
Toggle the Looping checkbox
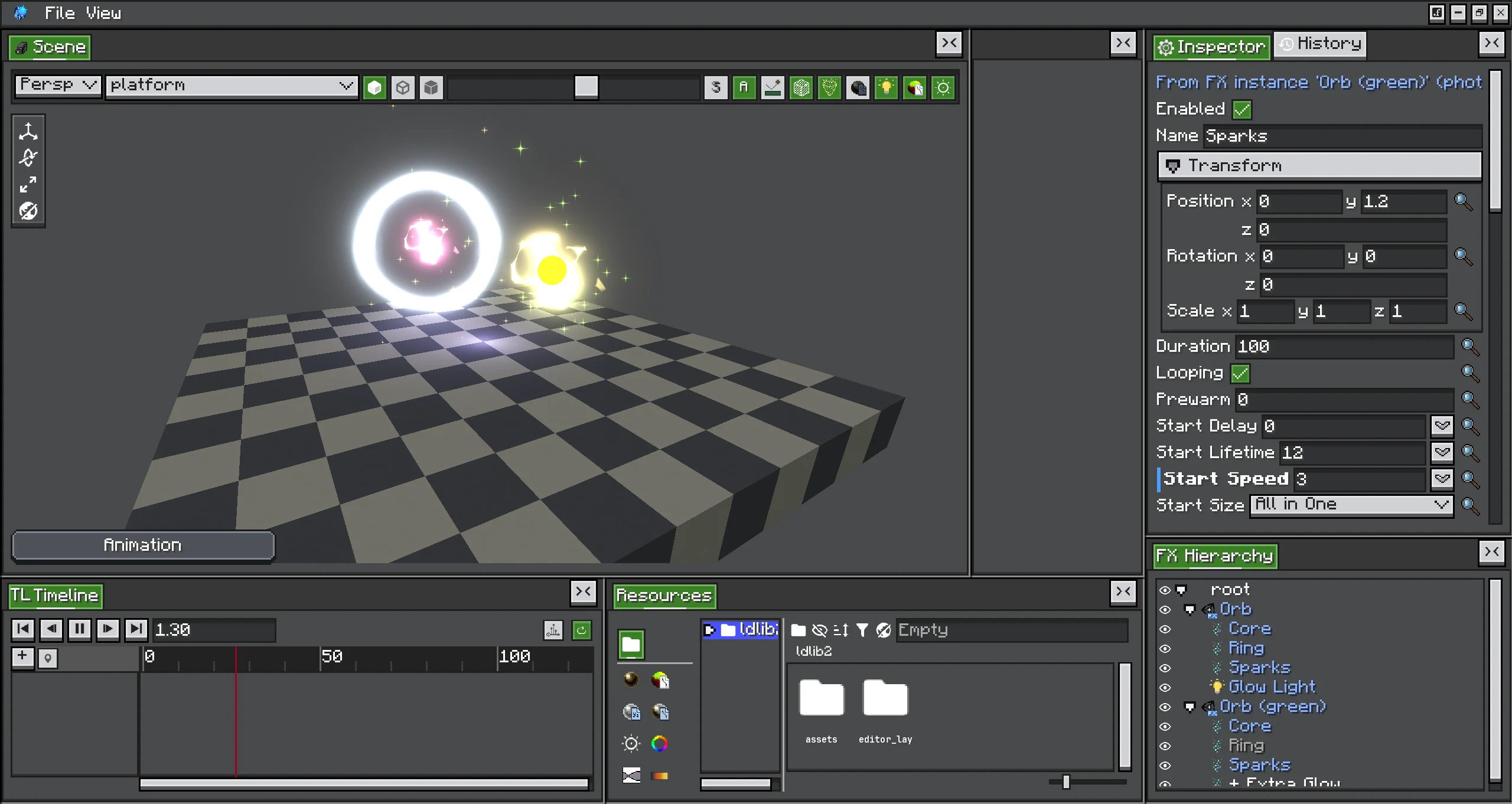coord(1240,373)
